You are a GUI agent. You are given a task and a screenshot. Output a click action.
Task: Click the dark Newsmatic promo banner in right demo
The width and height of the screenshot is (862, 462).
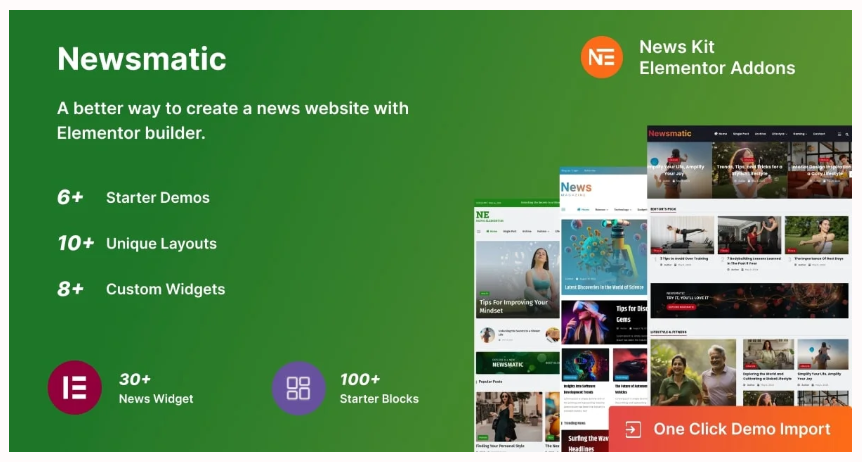(749, 300)
